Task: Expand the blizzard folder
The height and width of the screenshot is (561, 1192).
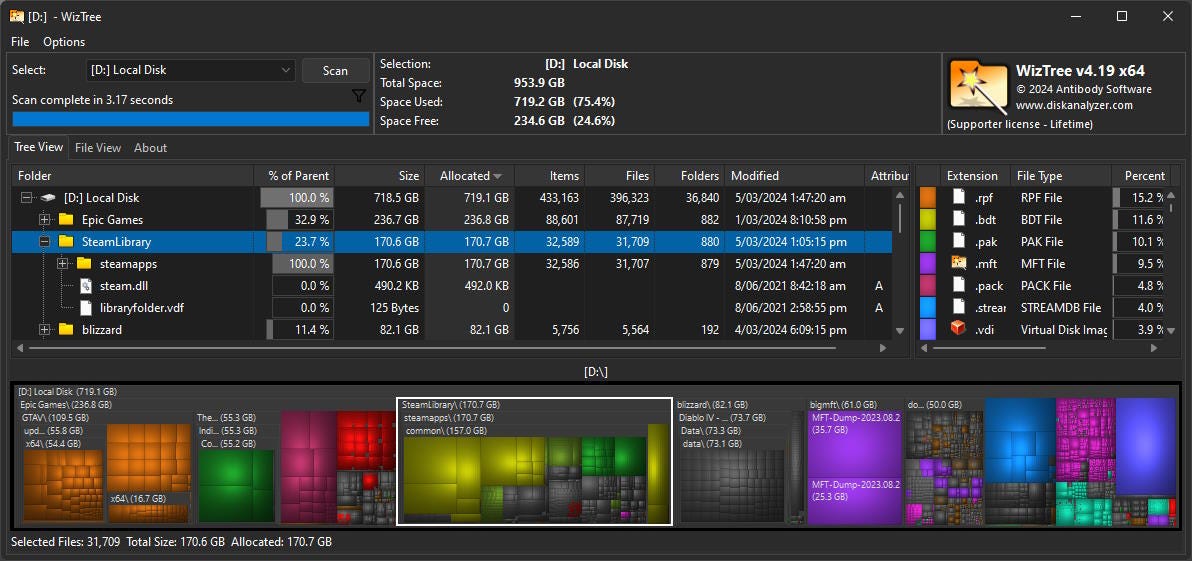Action: tap(45, 330)
